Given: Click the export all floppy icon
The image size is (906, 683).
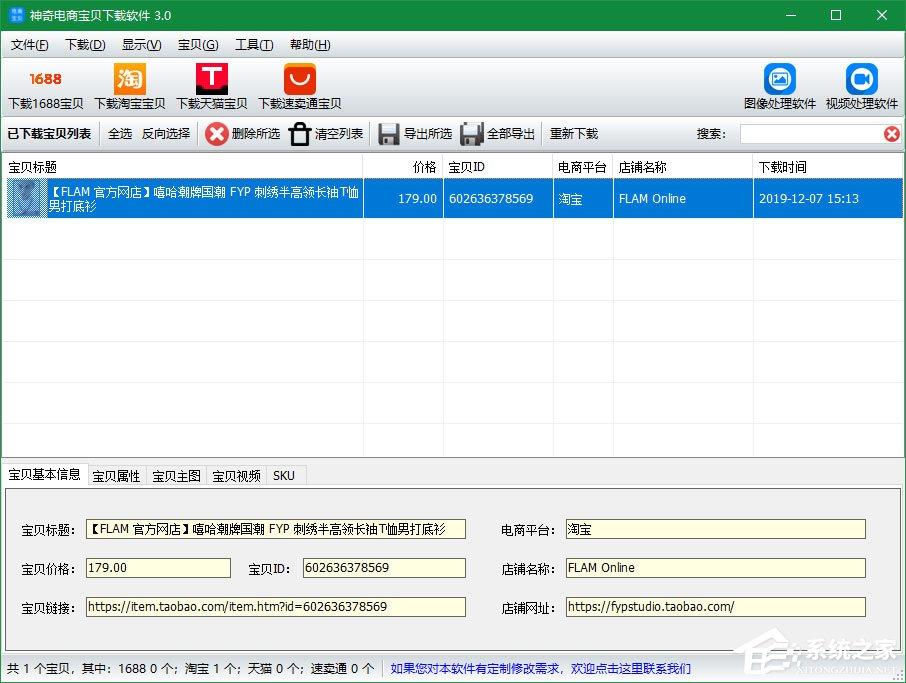Looking at the screenshot, I should point(471,134).
